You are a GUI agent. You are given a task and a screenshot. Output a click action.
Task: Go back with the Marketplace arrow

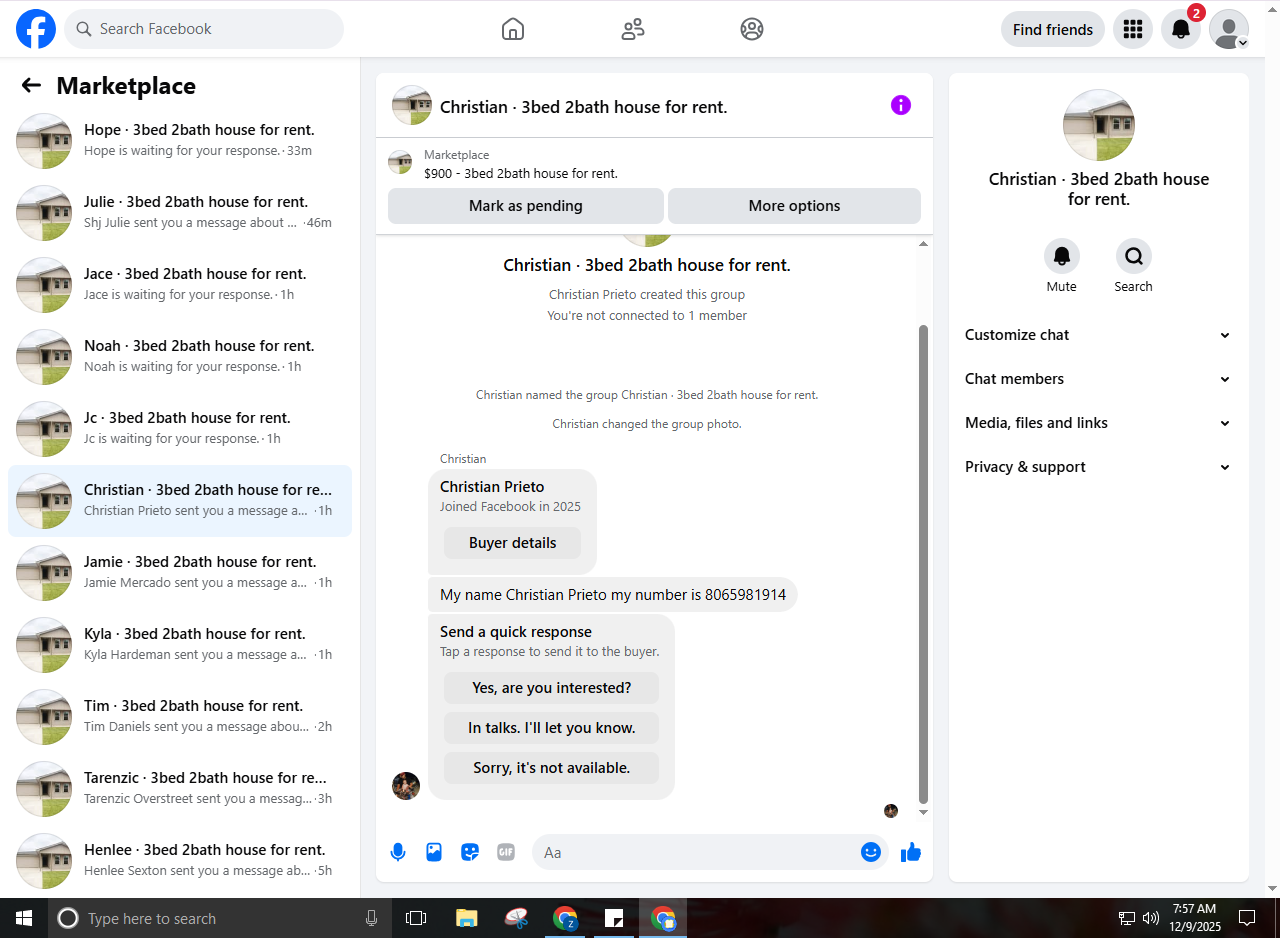coord(31,86)
